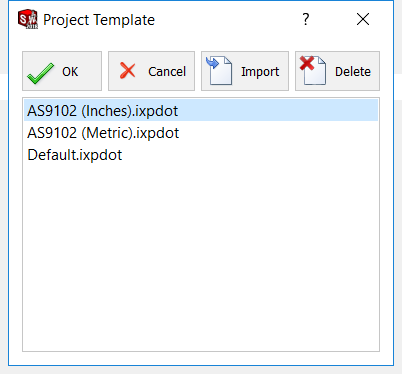The image size is (402, 374).
Task: Choose the AS9102 (Metric).ixpdot template
Action: click(201, 133)
